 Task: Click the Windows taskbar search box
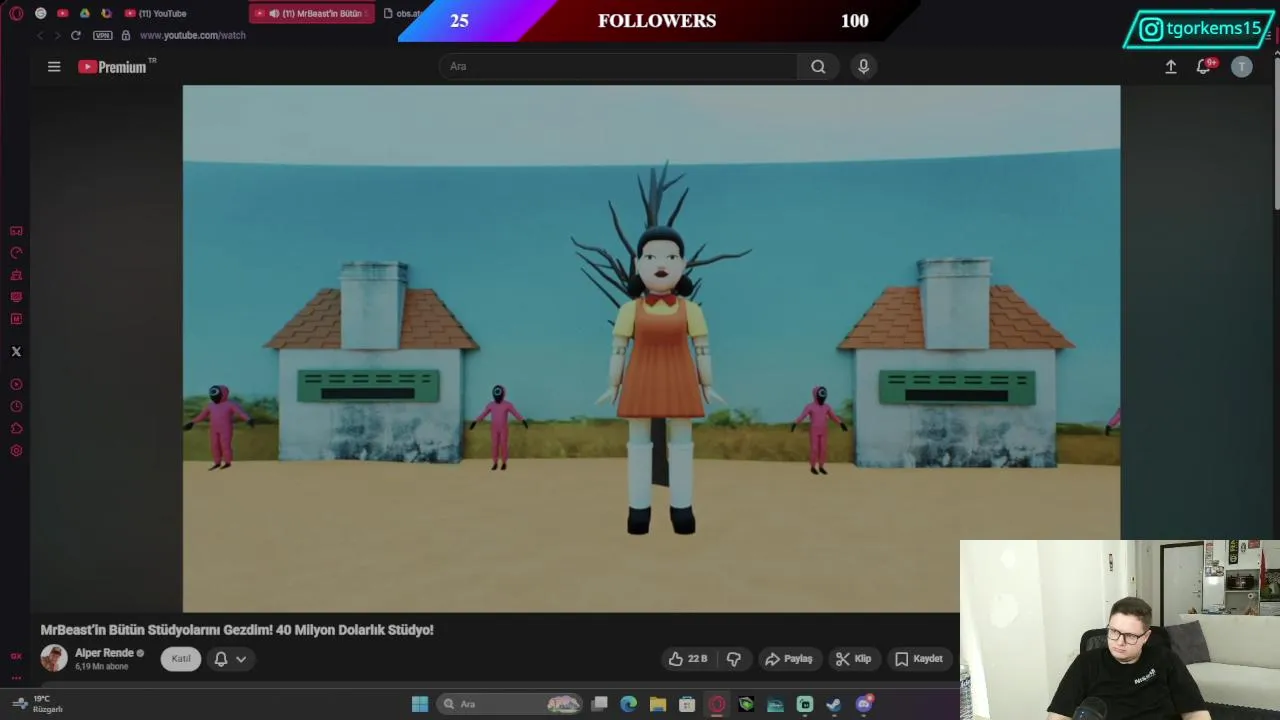tap(511, 704)
